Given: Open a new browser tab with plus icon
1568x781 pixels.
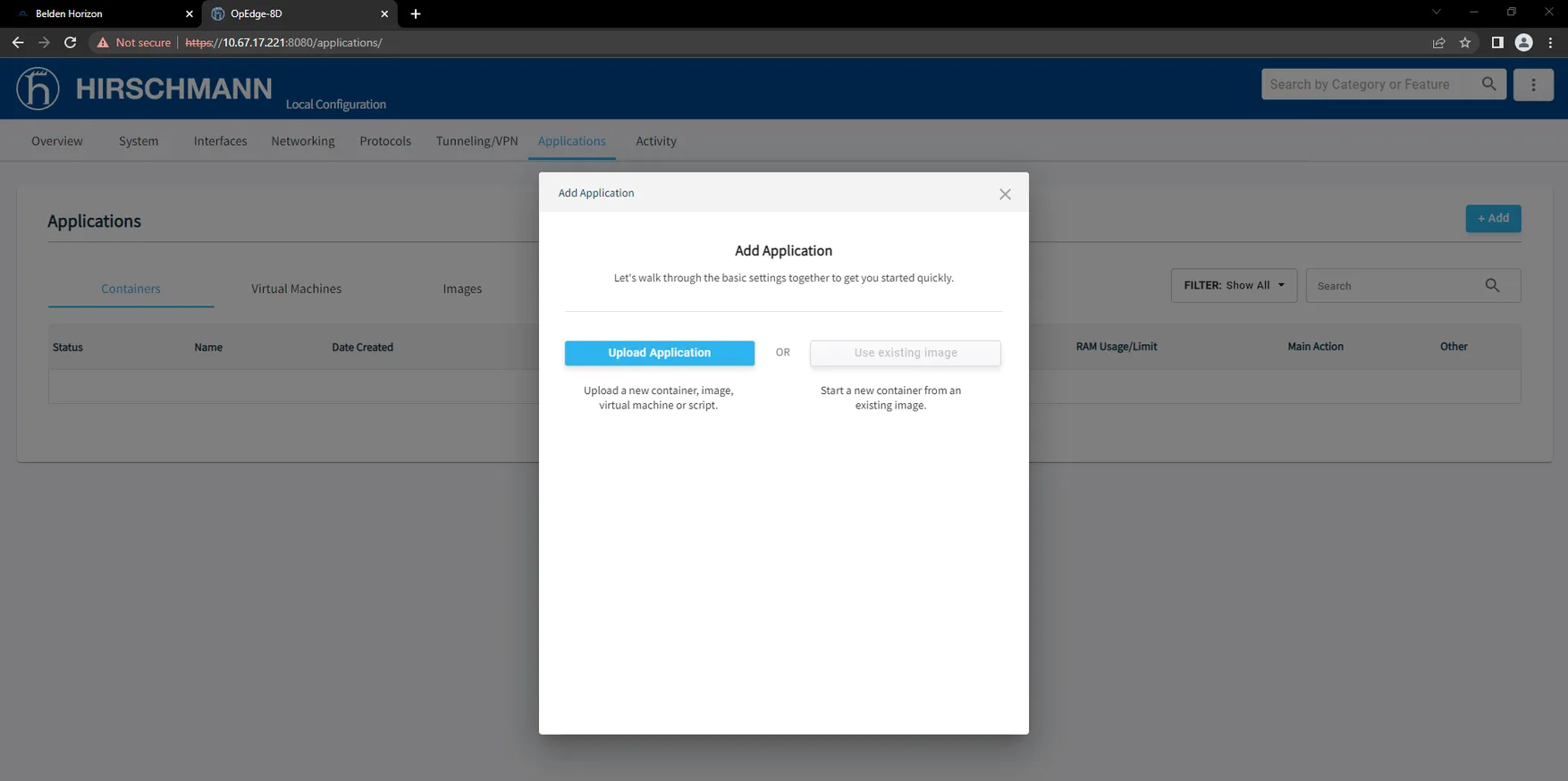Looking at the screenshot, I should click(x=416, y=13).
